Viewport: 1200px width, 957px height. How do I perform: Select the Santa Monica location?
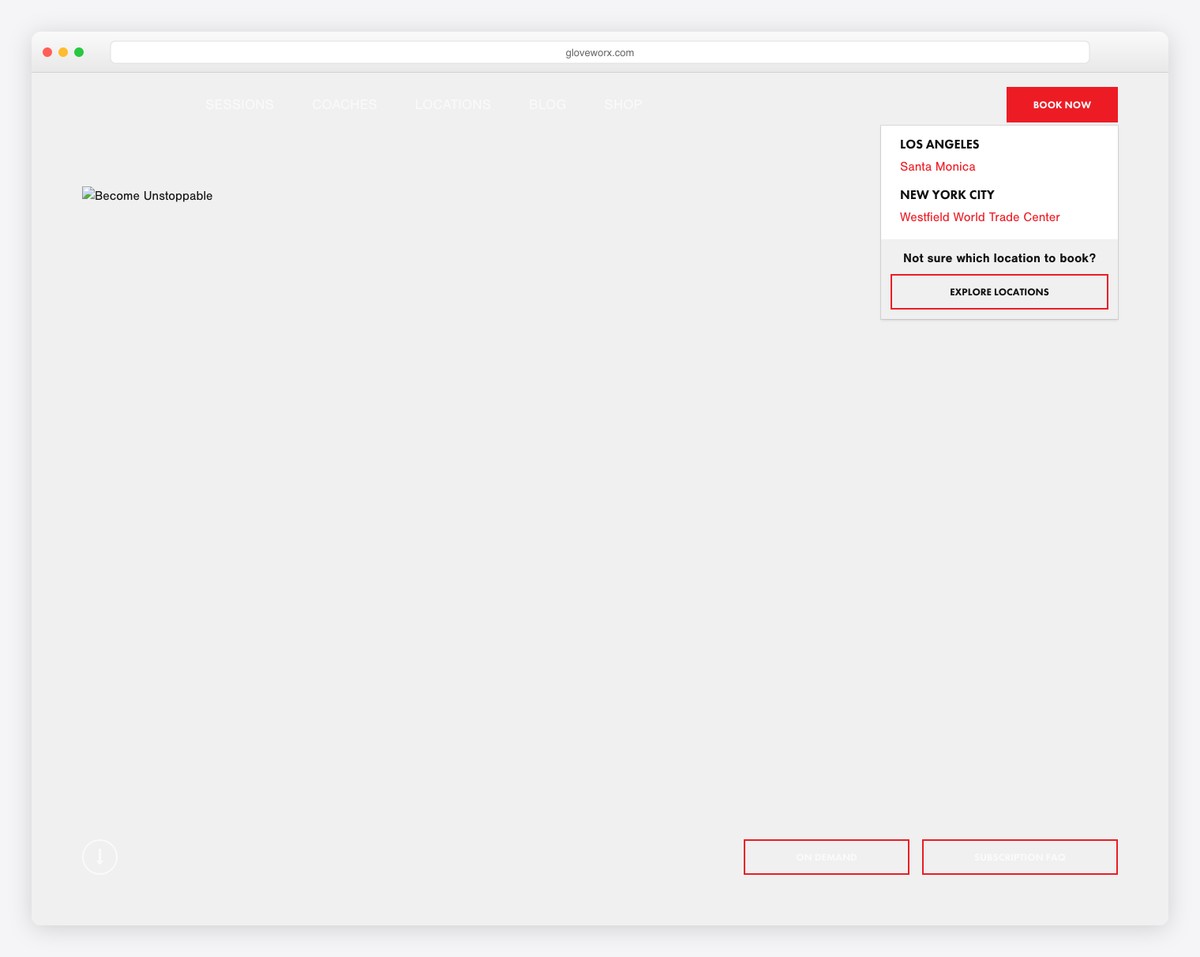(937, 167)
